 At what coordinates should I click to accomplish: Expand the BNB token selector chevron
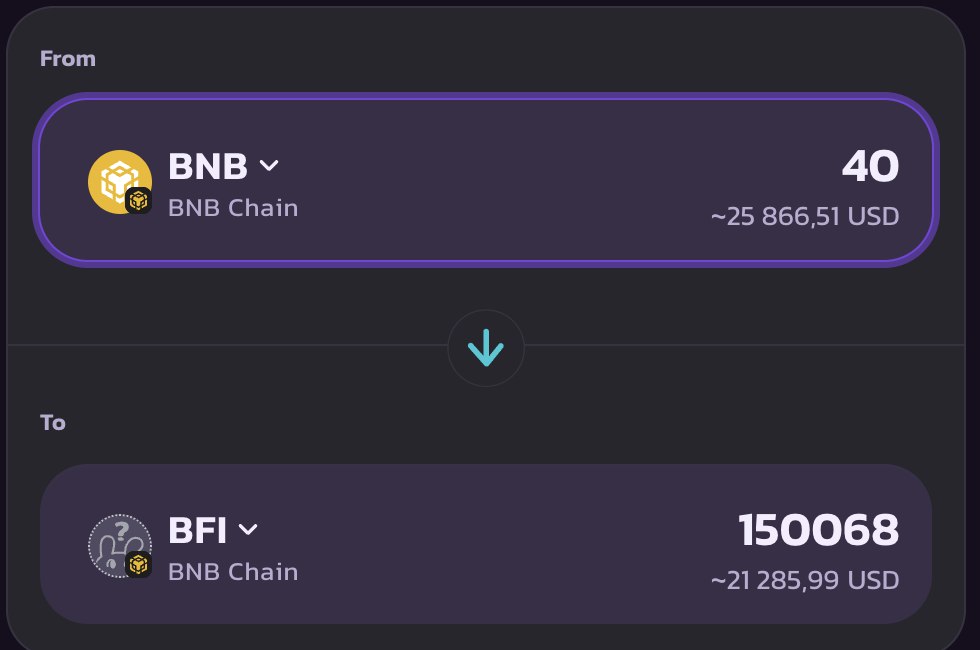tap(269, 166)
